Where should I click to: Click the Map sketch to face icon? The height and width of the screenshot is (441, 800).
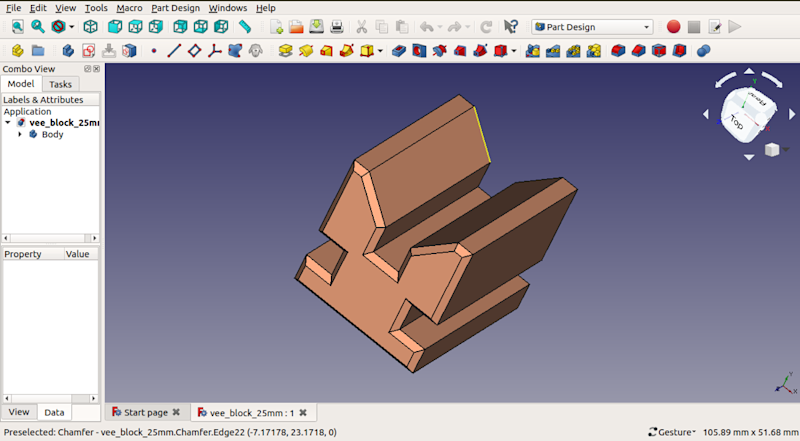pyautogui.click(x=129, y=51)
